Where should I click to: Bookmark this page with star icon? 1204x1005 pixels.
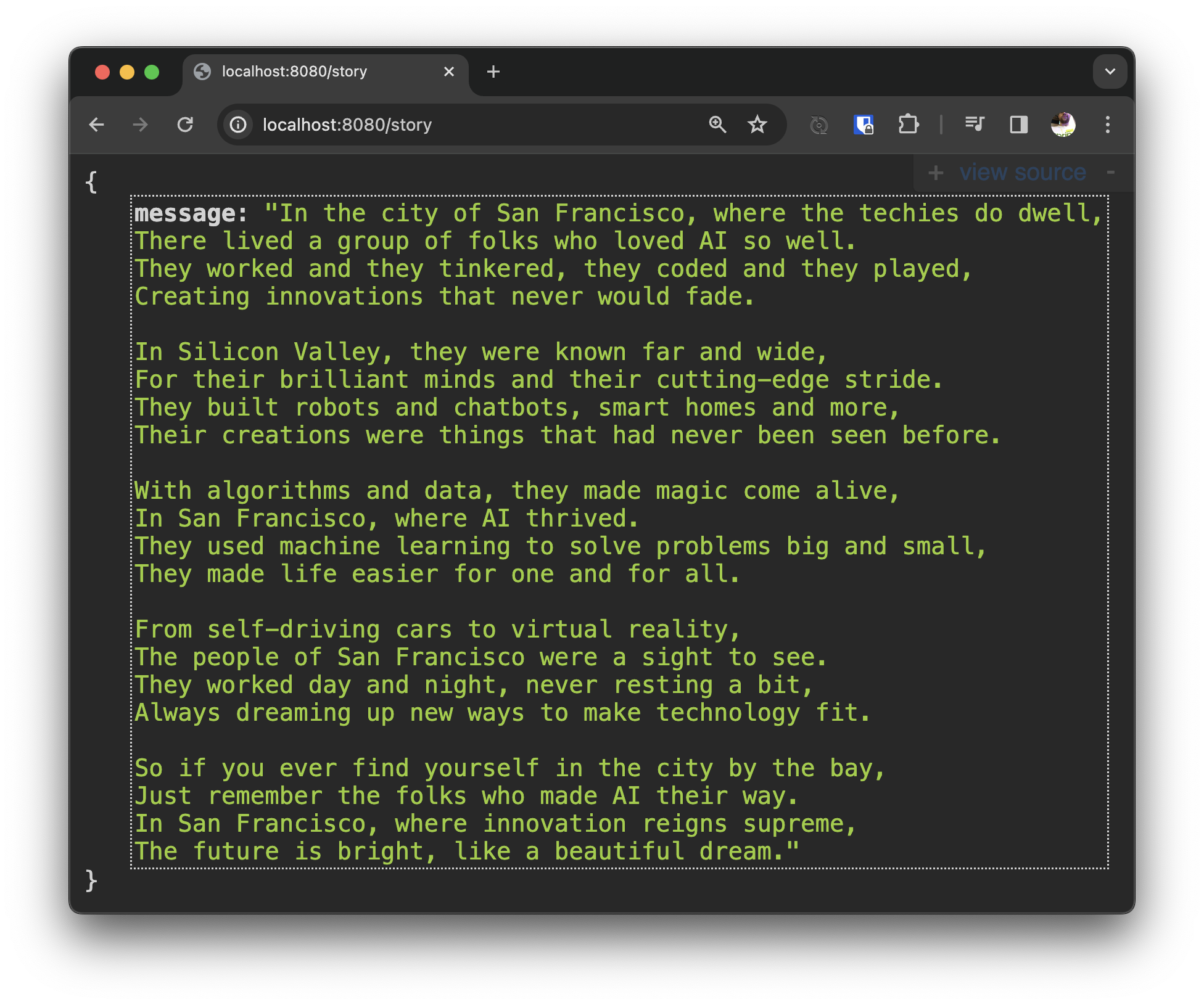[757, 125]
